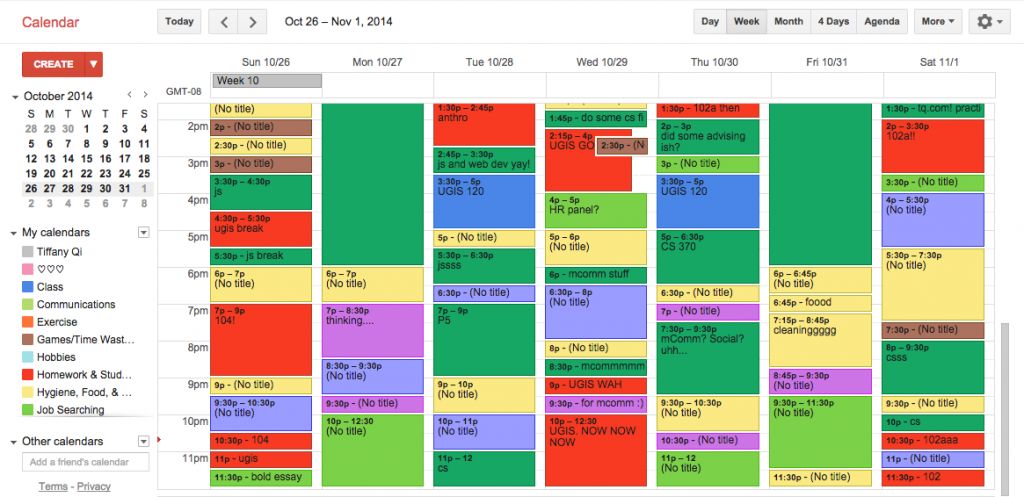The height and width of the screenshot is (497, 1024).
Task: Show previous month in mini calendar
Action: pyautogui.click(x=130, y=95)
